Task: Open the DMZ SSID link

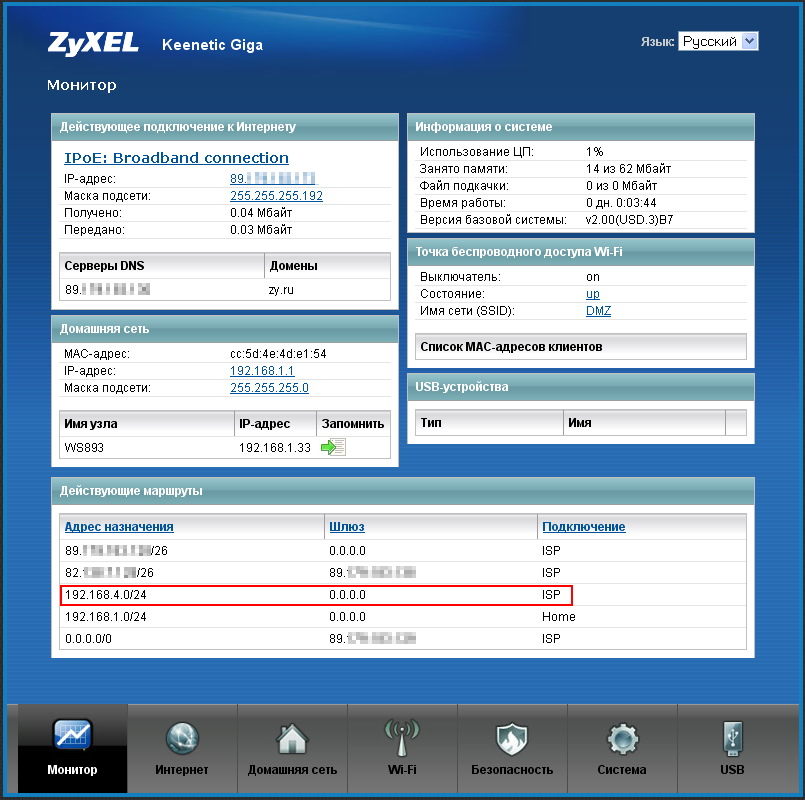Action: pos(598,311)
